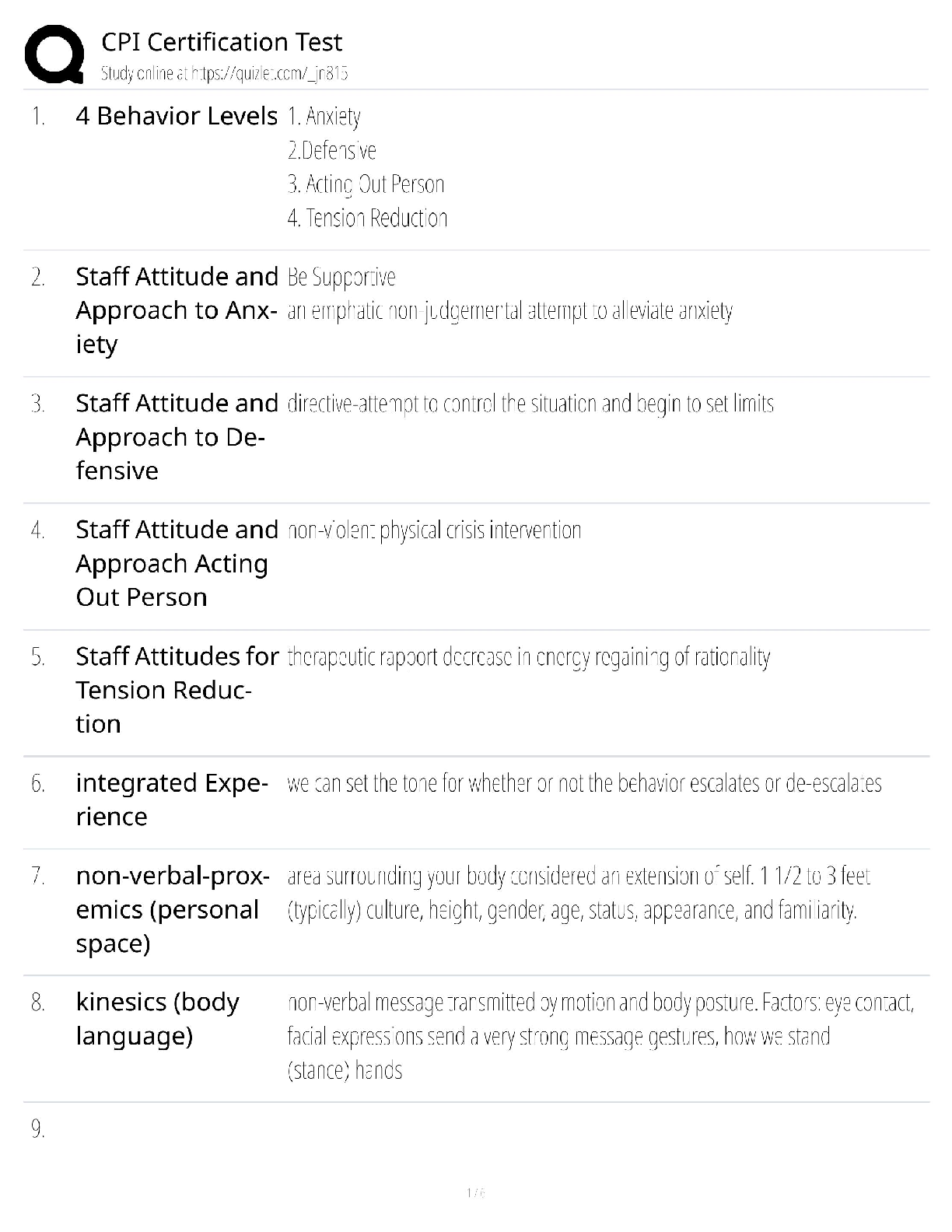Select the kinesics body language term
The height and width of the screenshot is (1232, 952).
[157, 1018]
